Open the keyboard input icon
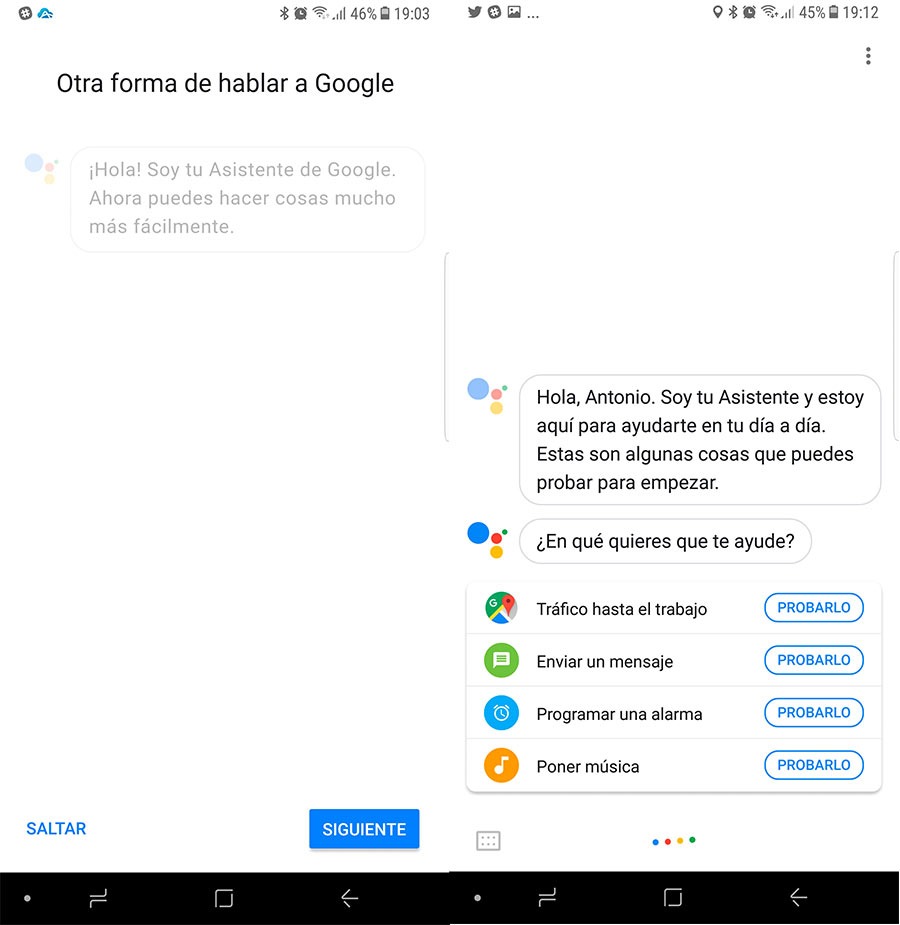Image resolution: width=900 pixels, height=925 pixels. click(488, 841)
